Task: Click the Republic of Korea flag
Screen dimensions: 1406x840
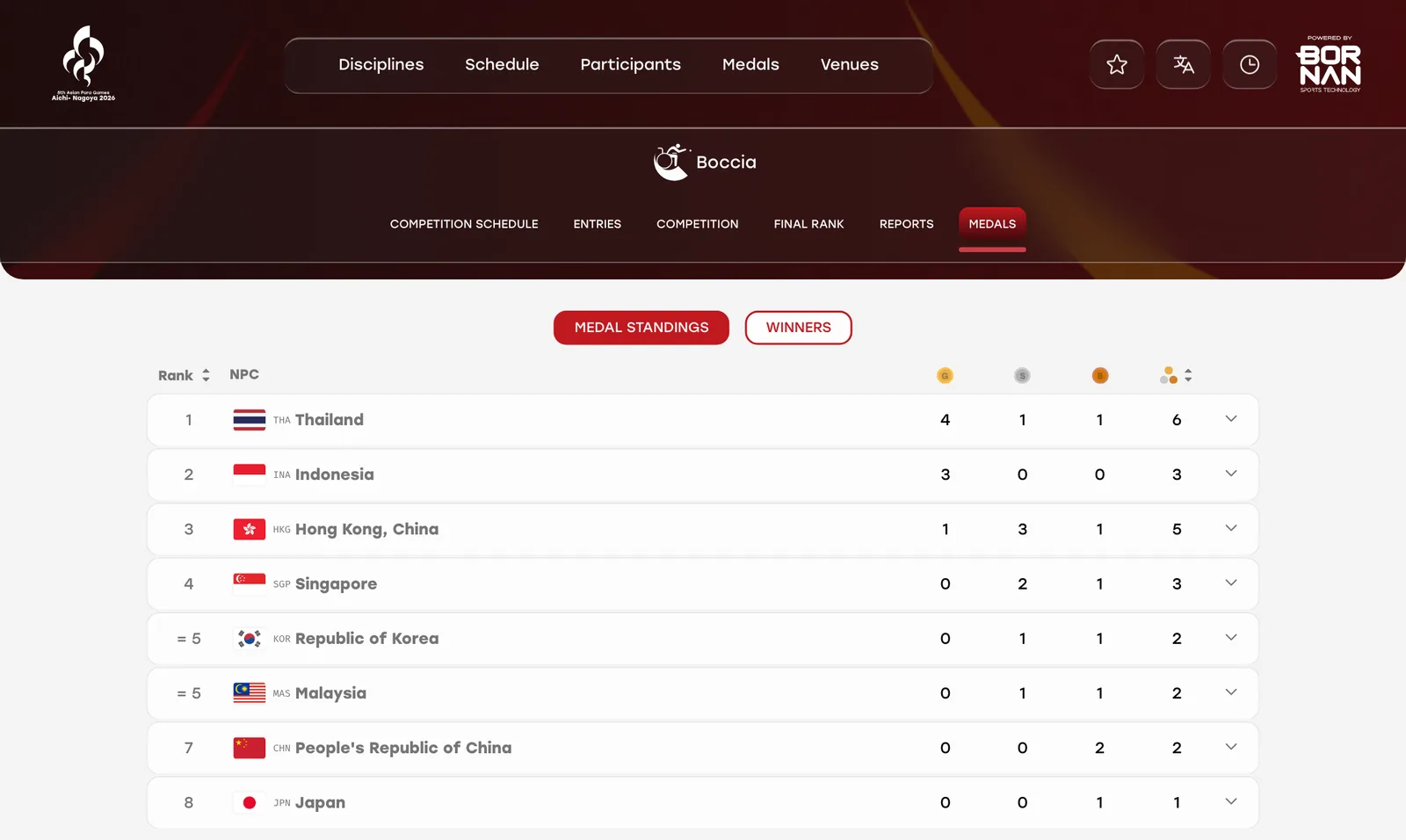Action: (x=250, y=639)
